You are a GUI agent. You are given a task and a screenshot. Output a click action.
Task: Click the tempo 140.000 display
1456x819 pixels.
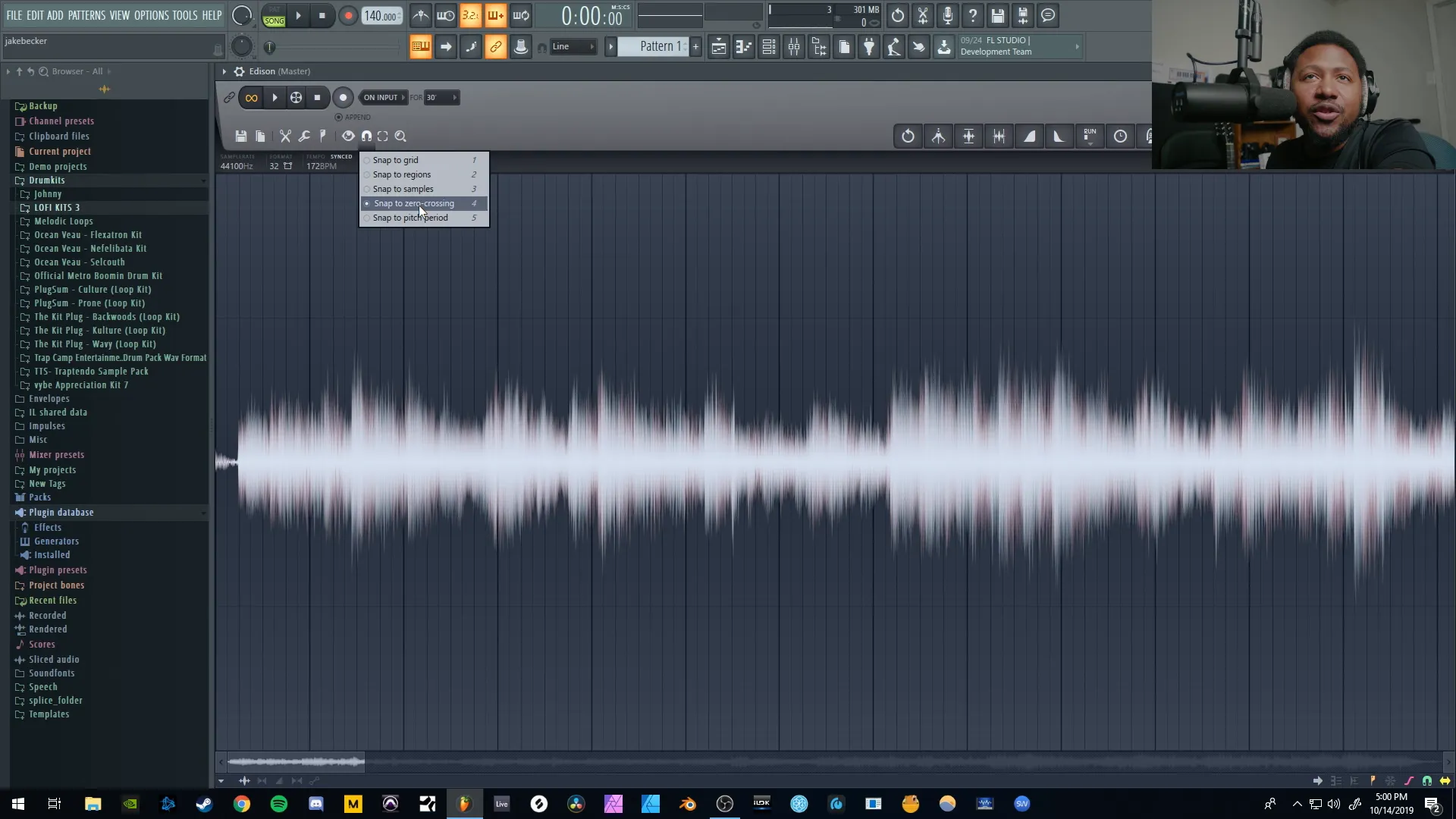[x=381, y=16]
